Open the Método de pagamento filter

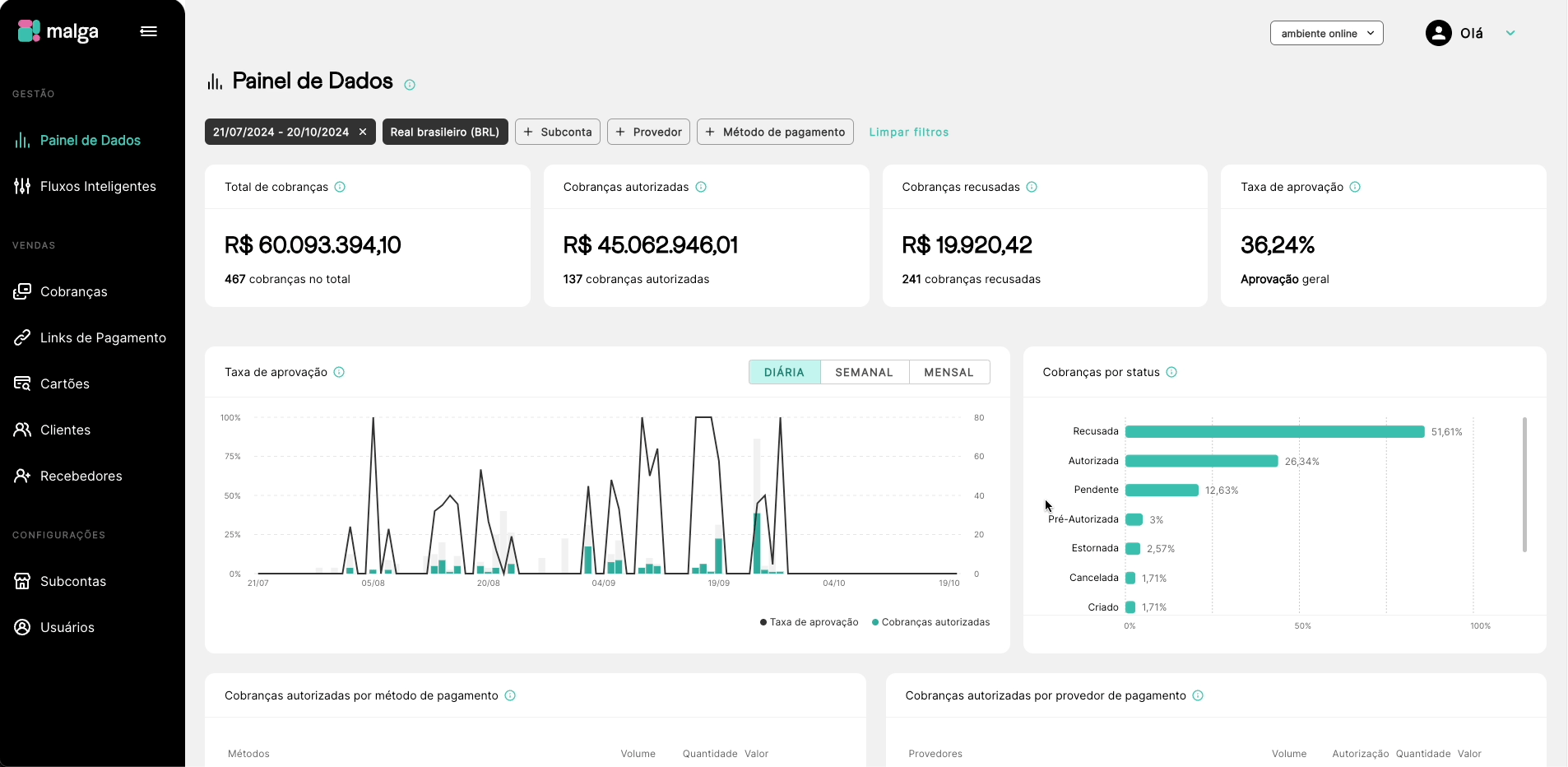click(775, 132)
